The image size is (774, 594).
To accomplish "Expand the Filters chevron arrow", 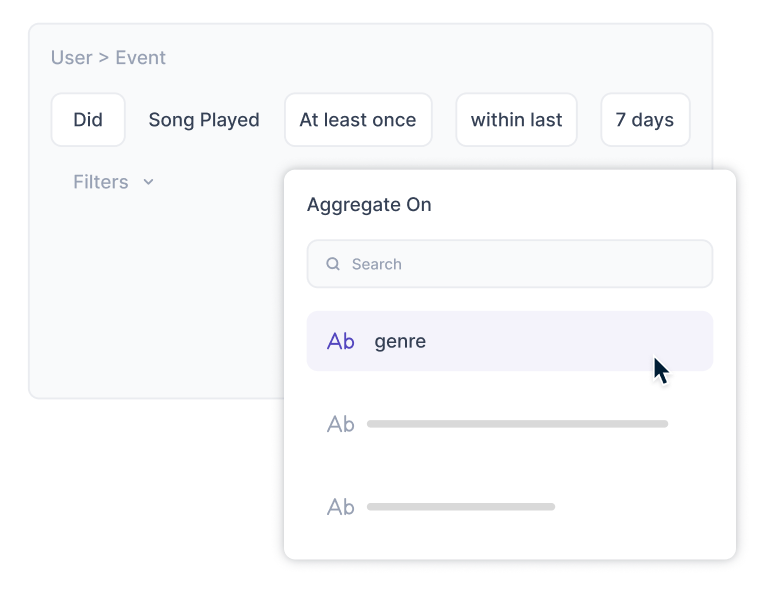I will (149, 182).
